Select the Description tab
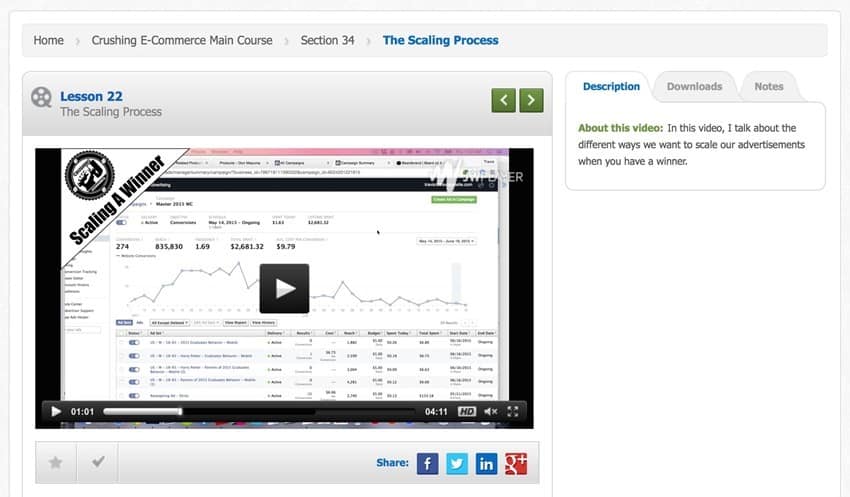Viewport: 850px width, 497px height. 611,87
